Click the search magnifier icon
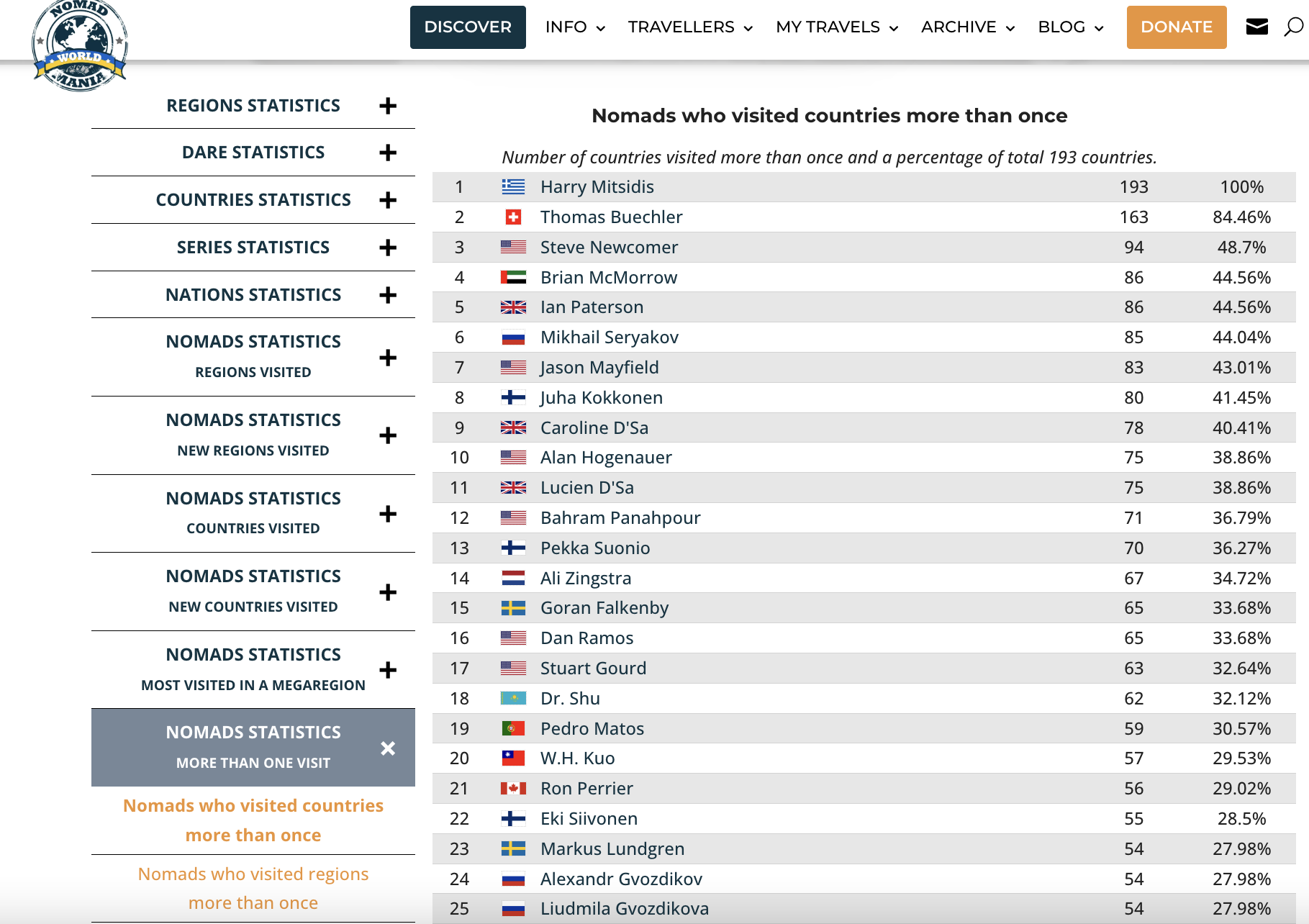Image resolution: width=1309 pixels, height=924 pixels. tap(1293, 27)
